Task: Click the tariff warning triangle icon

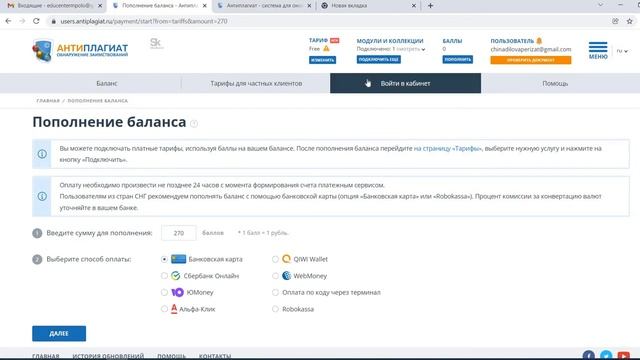Action: (326, 49)
